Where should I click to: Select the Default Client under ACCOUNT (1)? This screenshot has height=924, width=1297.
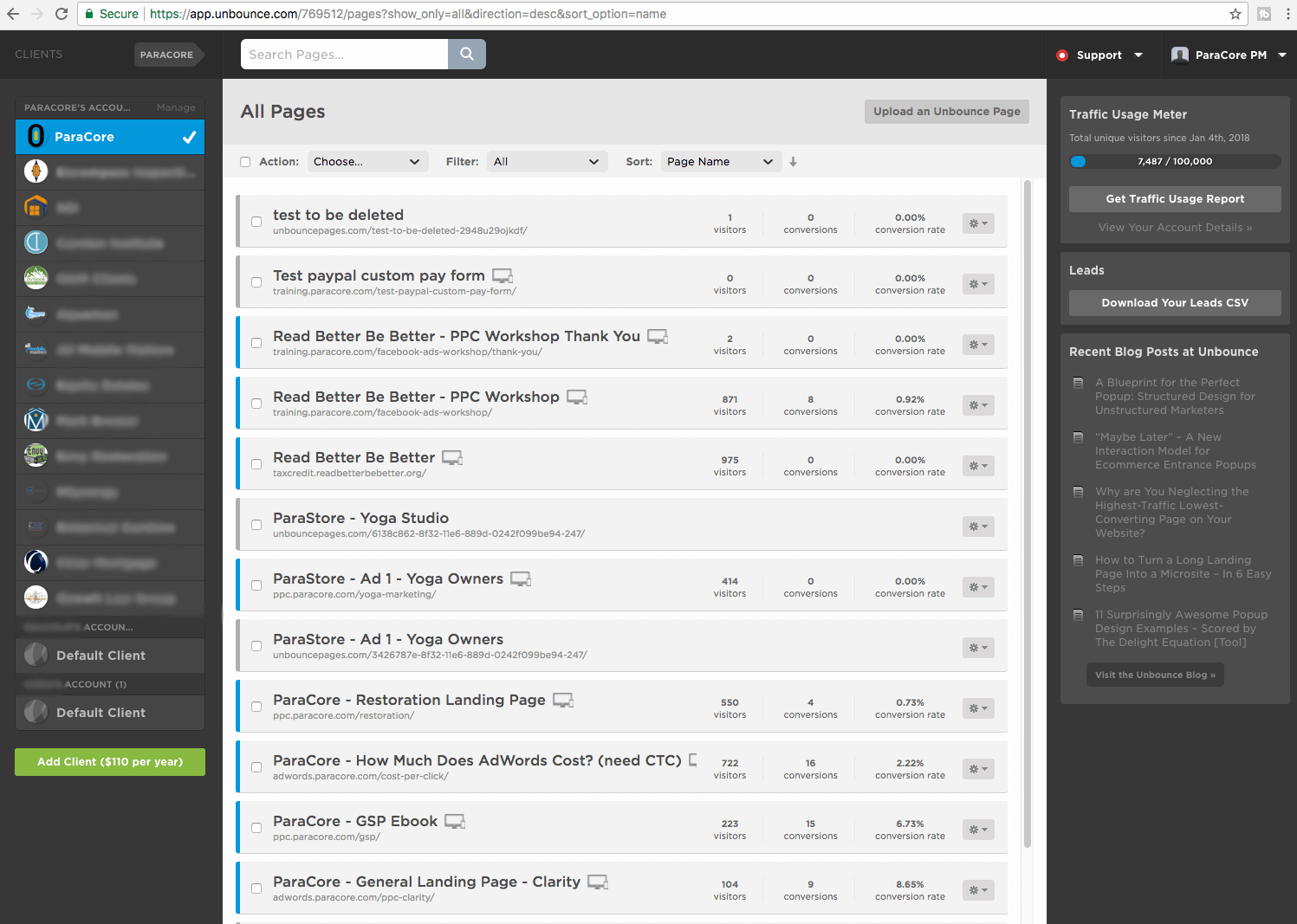(x=110, y=713)
